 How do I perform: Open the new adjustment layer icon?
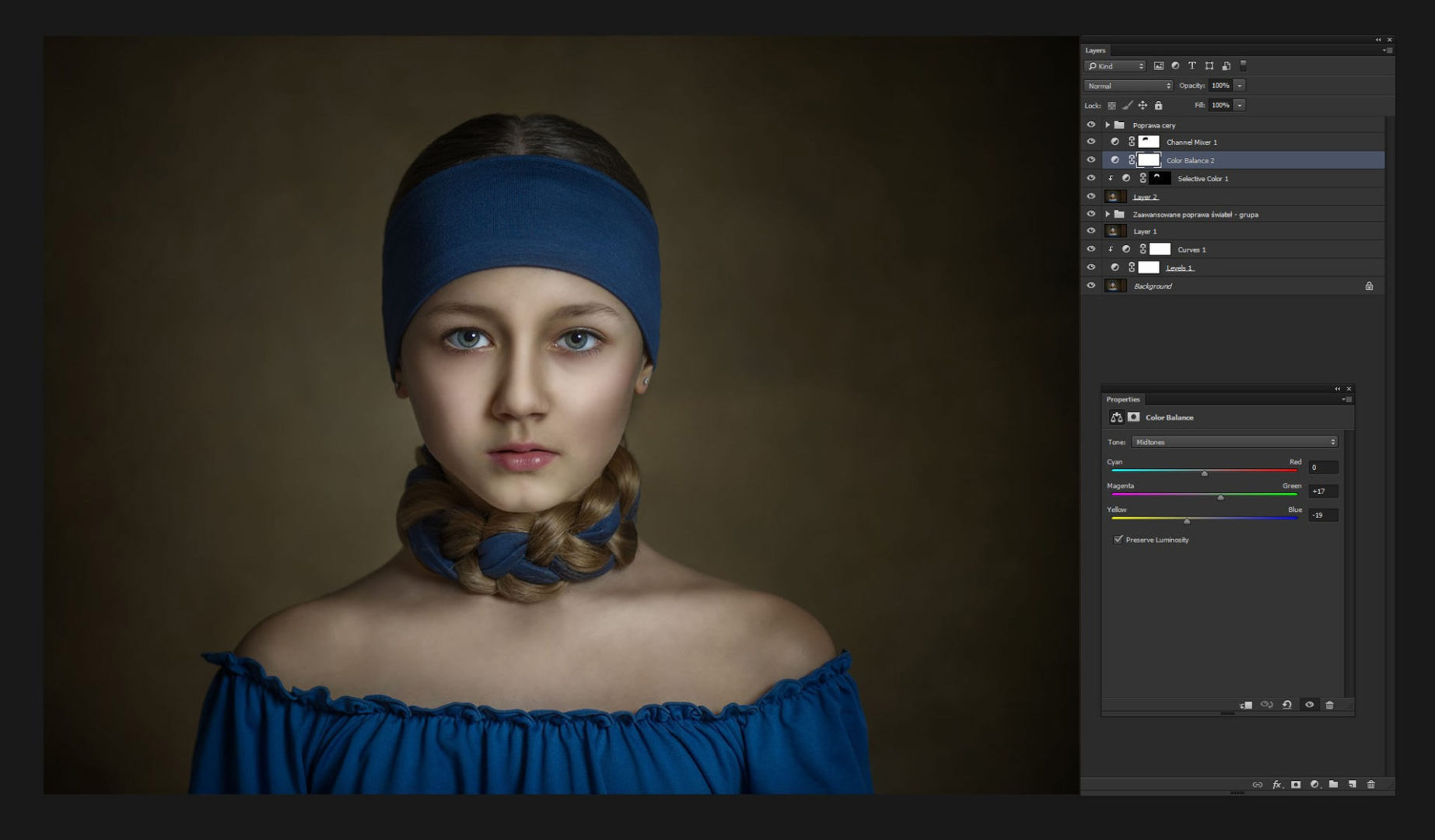pos(1314,785)
